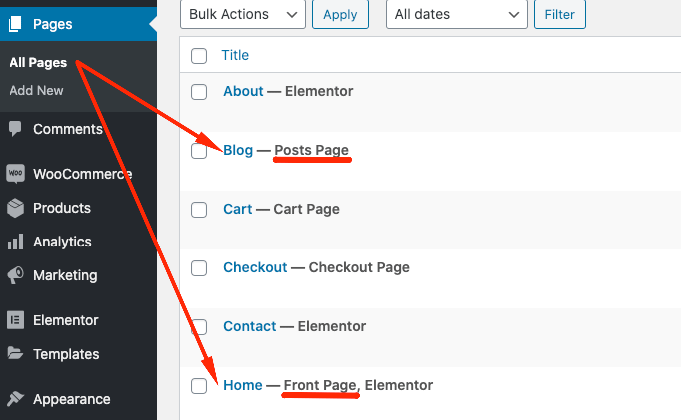681x420 pixels.
Task: Click the Elementor logo icon
Action: point(15,320)
